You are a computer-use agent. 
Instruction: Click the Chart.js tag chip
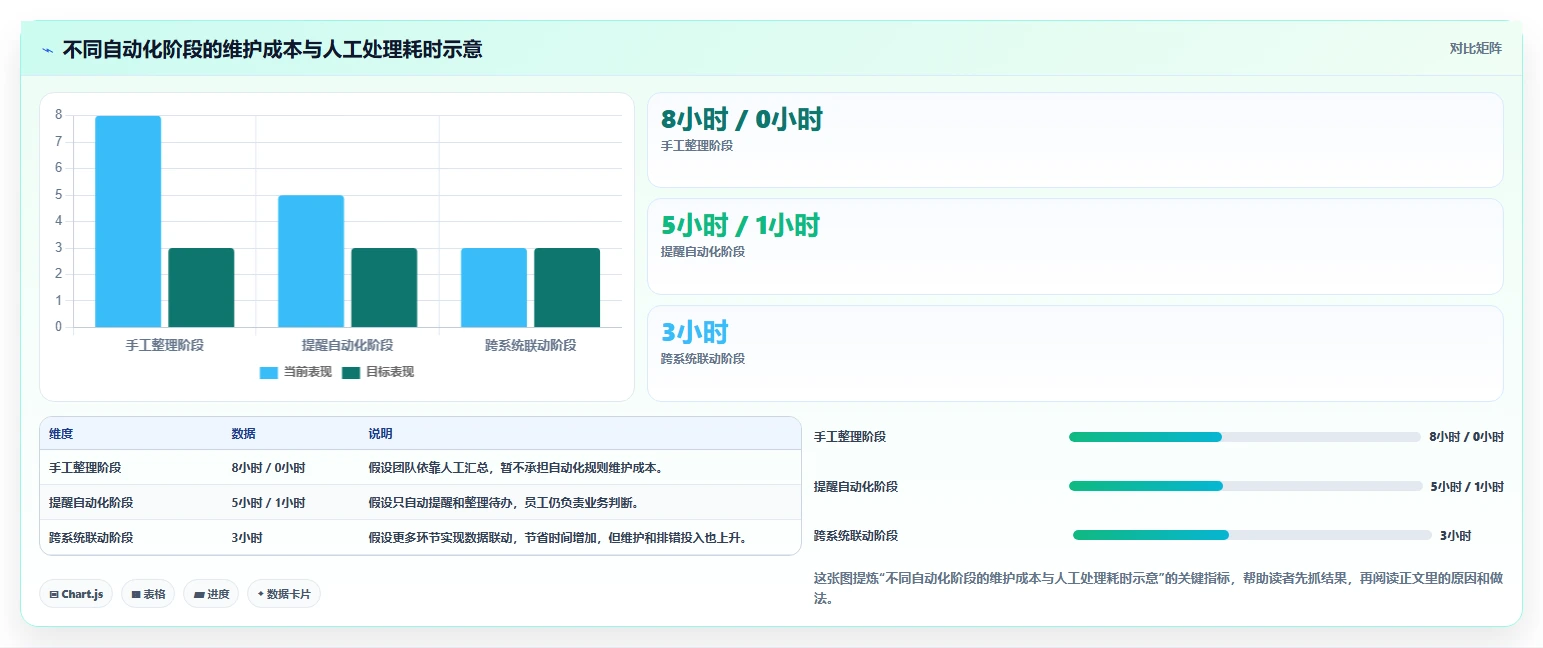coord(76,594)
